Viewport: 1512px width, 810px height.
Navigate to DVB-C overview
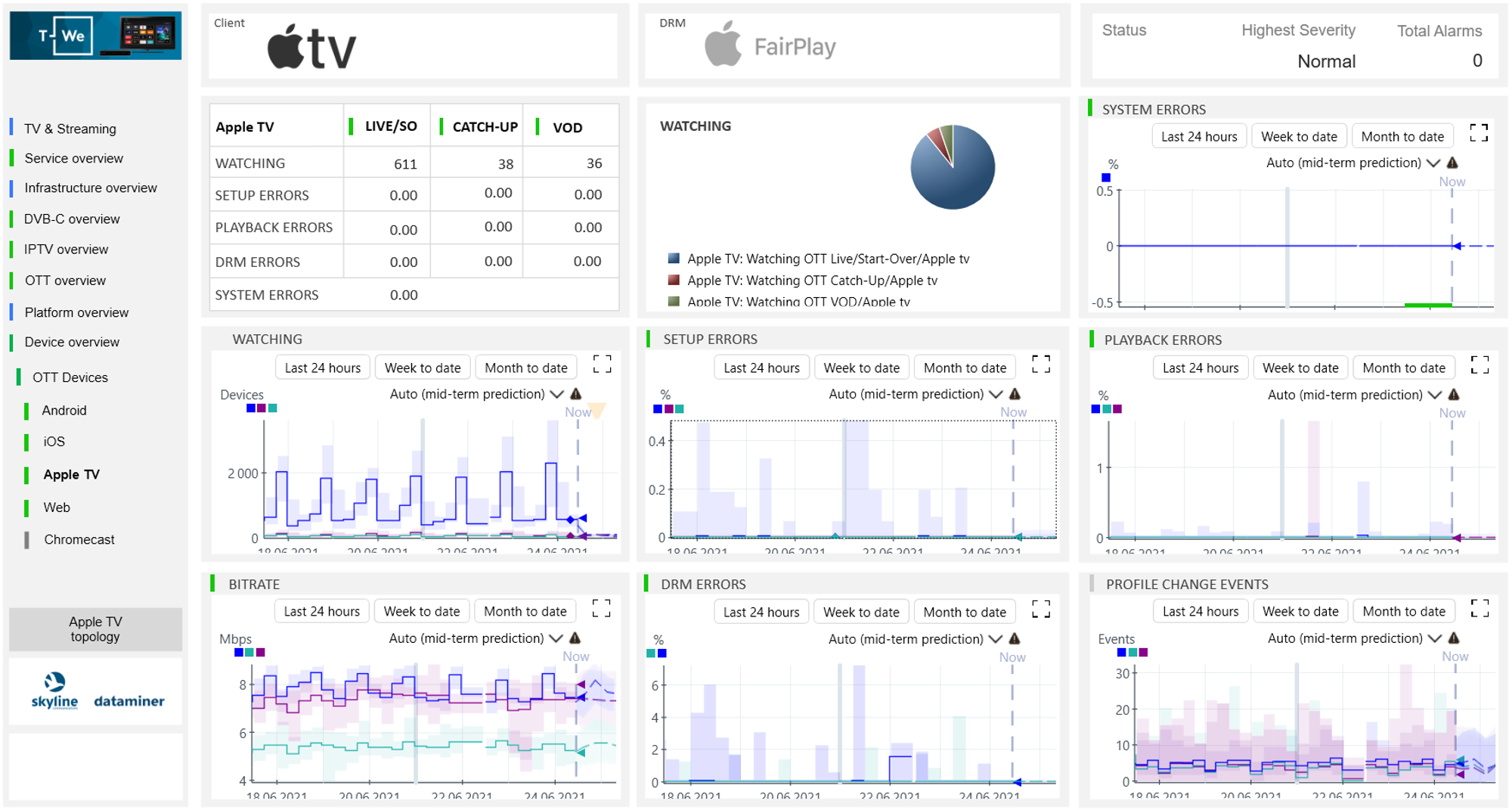pyautogui.click(x=72, y=219)
